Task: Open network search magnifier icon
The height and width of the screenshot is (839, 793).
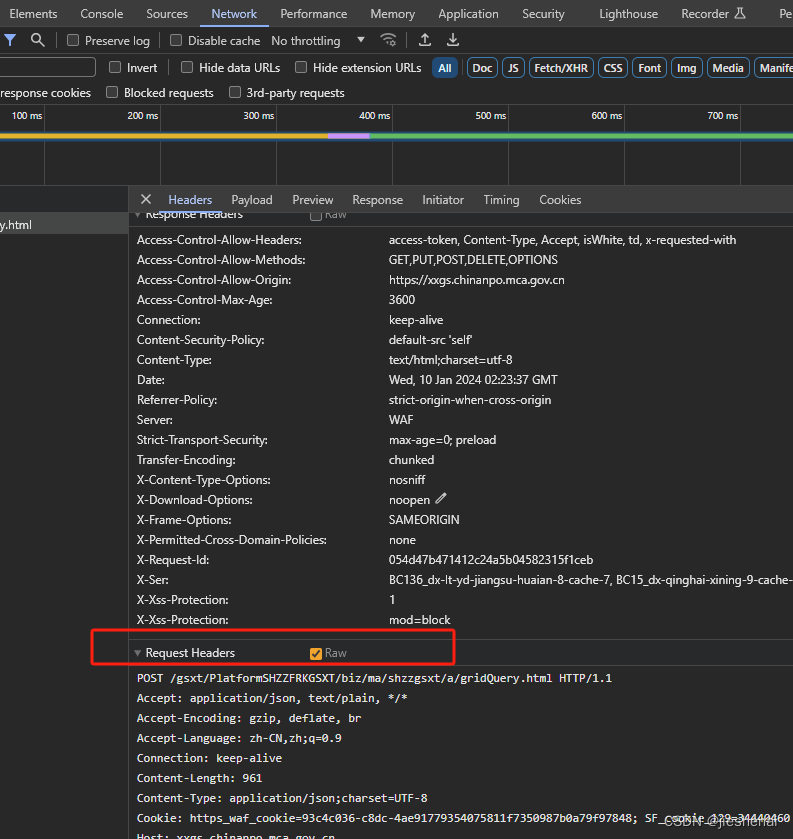Action: [37, 40]
